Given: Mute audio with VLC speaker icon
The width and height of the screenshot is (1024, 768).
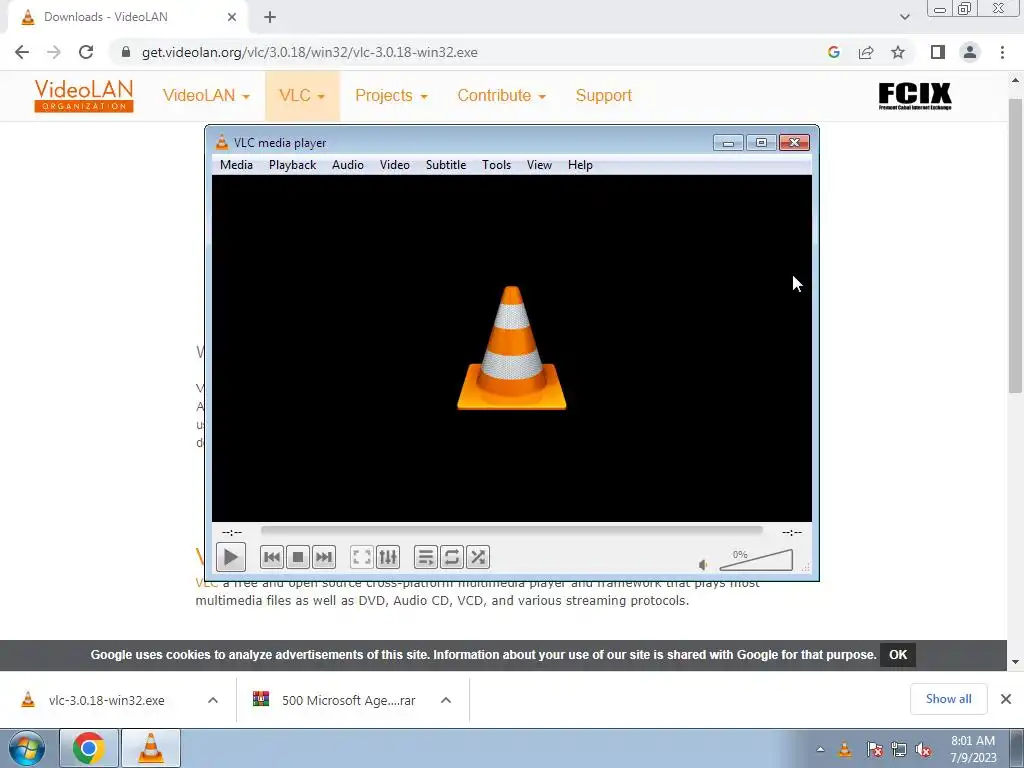Looking at the screenshot, I should click(703, 565).
